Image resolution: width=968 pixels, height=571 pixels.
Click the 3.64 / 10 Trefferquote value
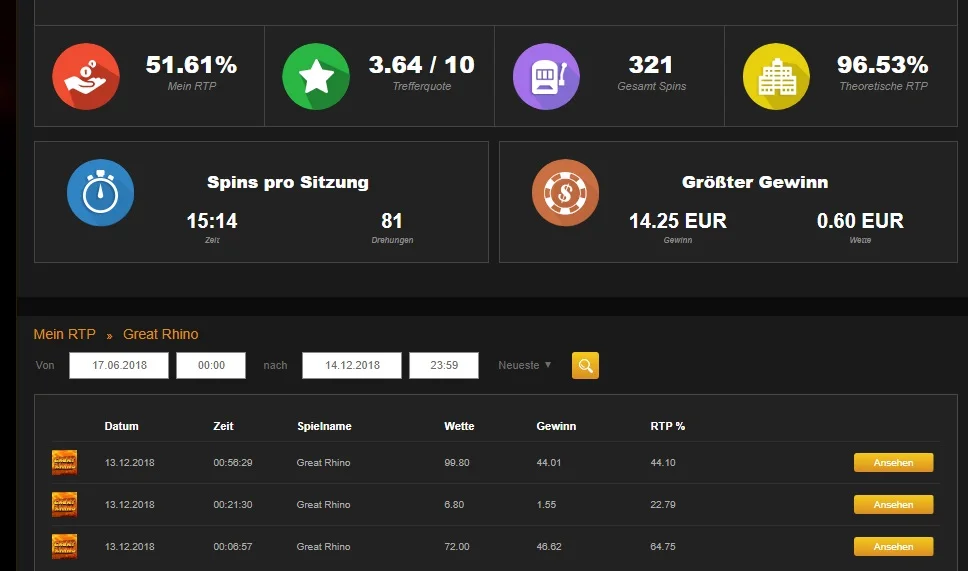422,65
